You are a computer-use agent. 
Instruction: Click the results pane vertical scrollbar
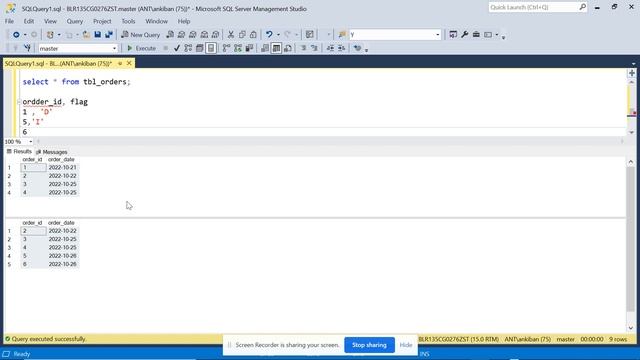(631, 239)
